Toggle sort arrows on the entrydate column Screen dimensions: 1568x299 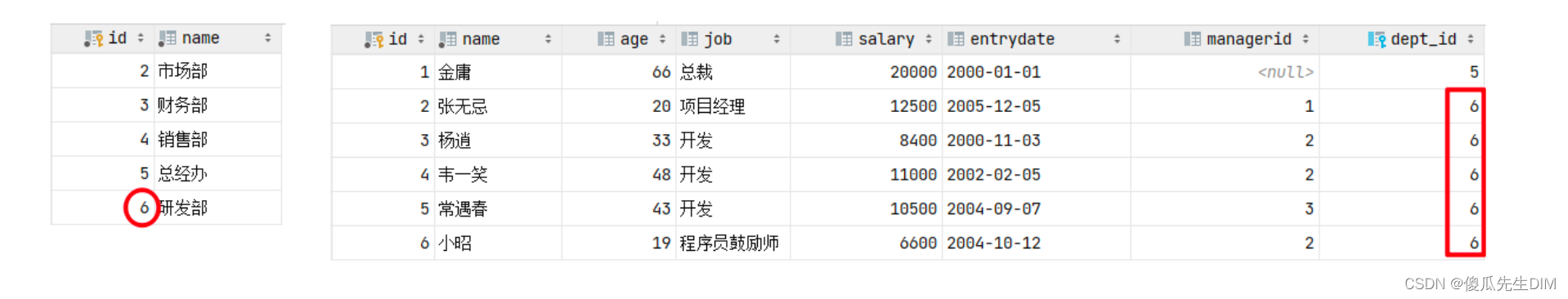1117,39
